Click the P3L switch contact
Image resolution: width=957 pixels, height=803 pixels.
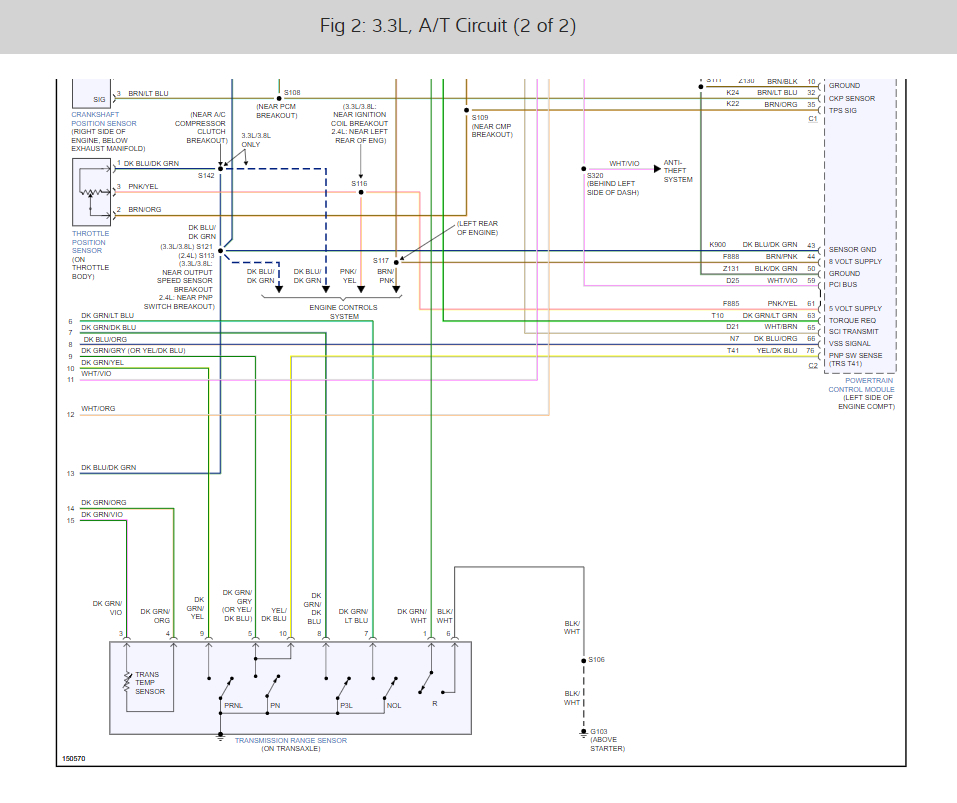343,688
